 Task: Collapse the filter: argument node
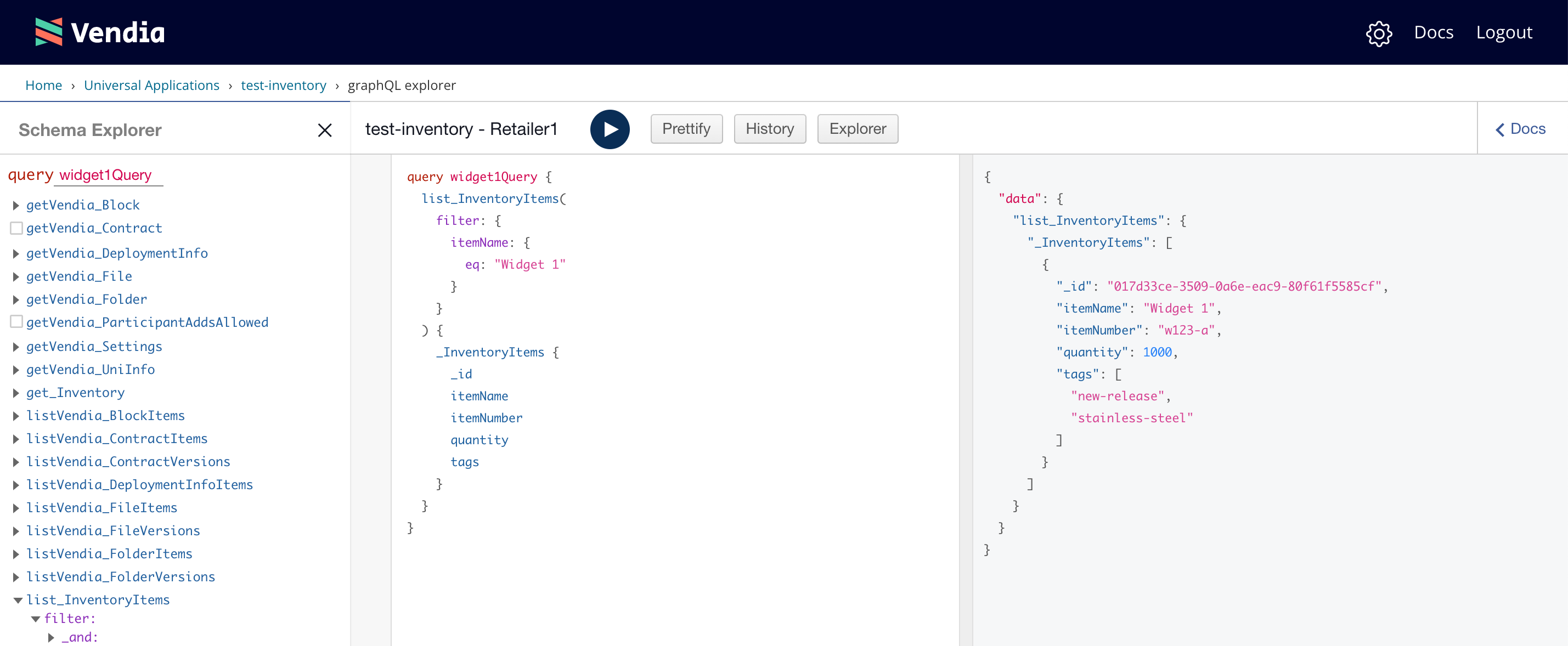pyautogui.click(x=35, y=619)
